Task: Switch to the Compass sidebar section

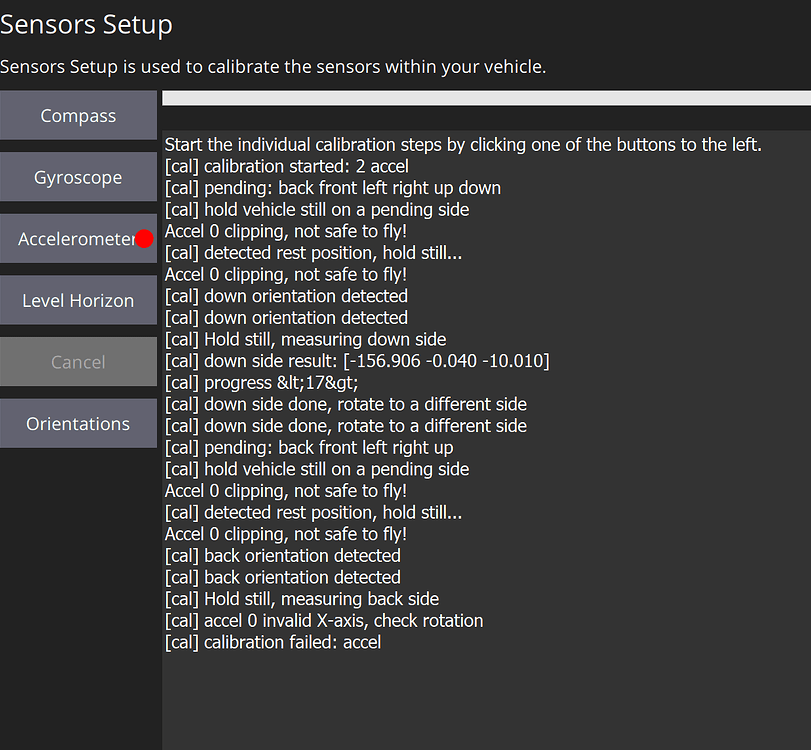Action: [78, 115]
